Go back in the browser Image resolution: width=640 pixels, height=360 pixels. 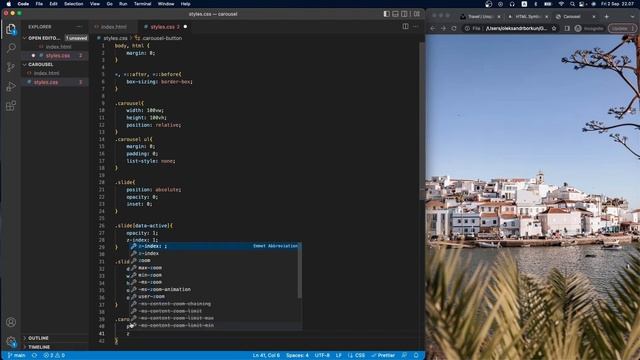(433, 29)
